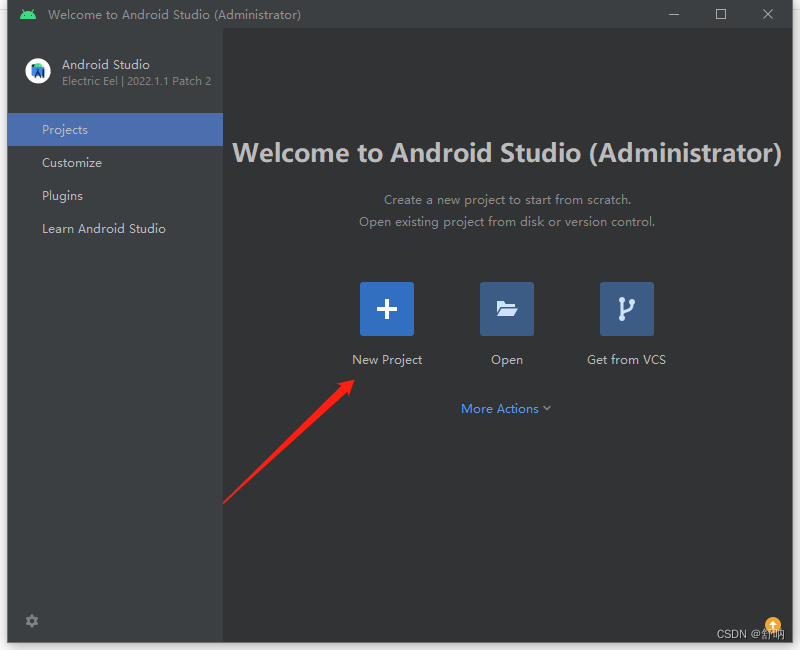Click the orange update notification icon

pyautogui.click(x=772, y=624)
